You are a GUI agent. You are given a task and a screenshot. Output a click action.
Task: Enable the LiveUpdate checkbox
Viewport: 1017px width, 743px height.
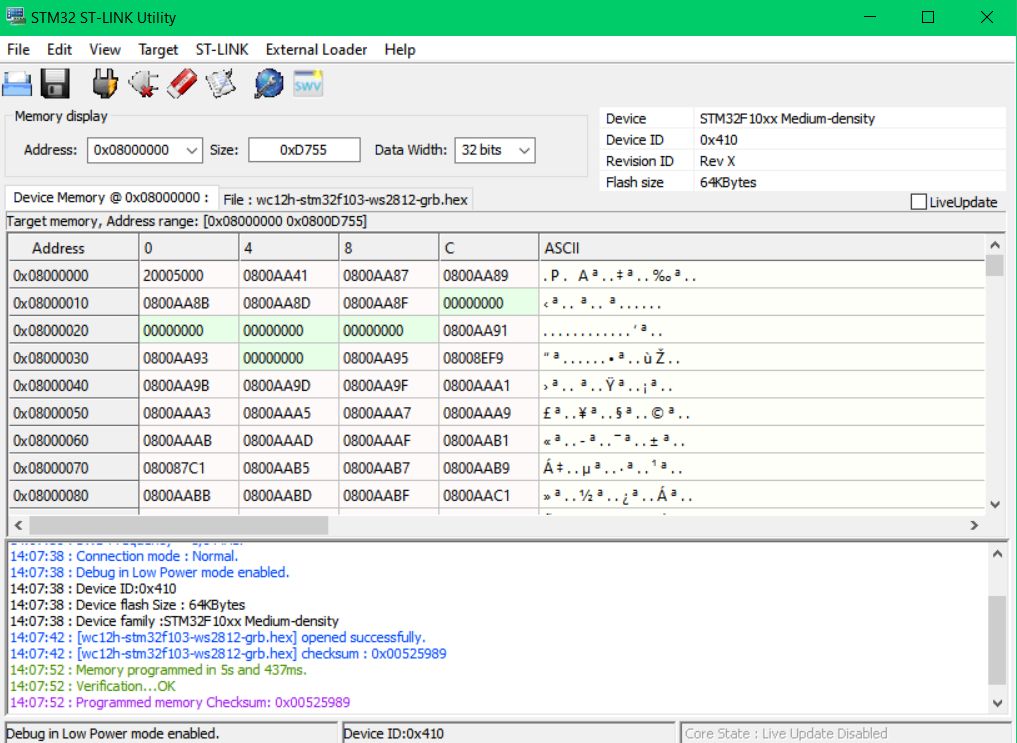coord(919,202)
